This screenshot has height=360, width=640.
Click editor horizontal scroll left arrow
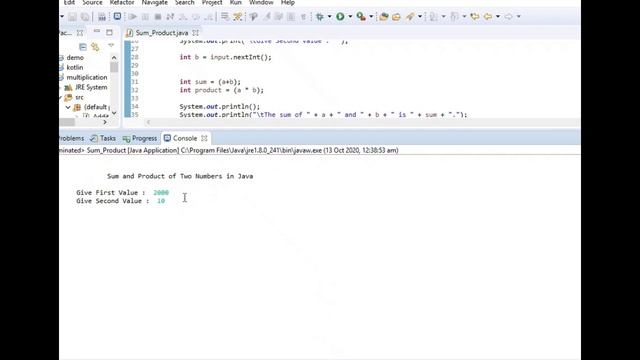click(x=148, y=122)
